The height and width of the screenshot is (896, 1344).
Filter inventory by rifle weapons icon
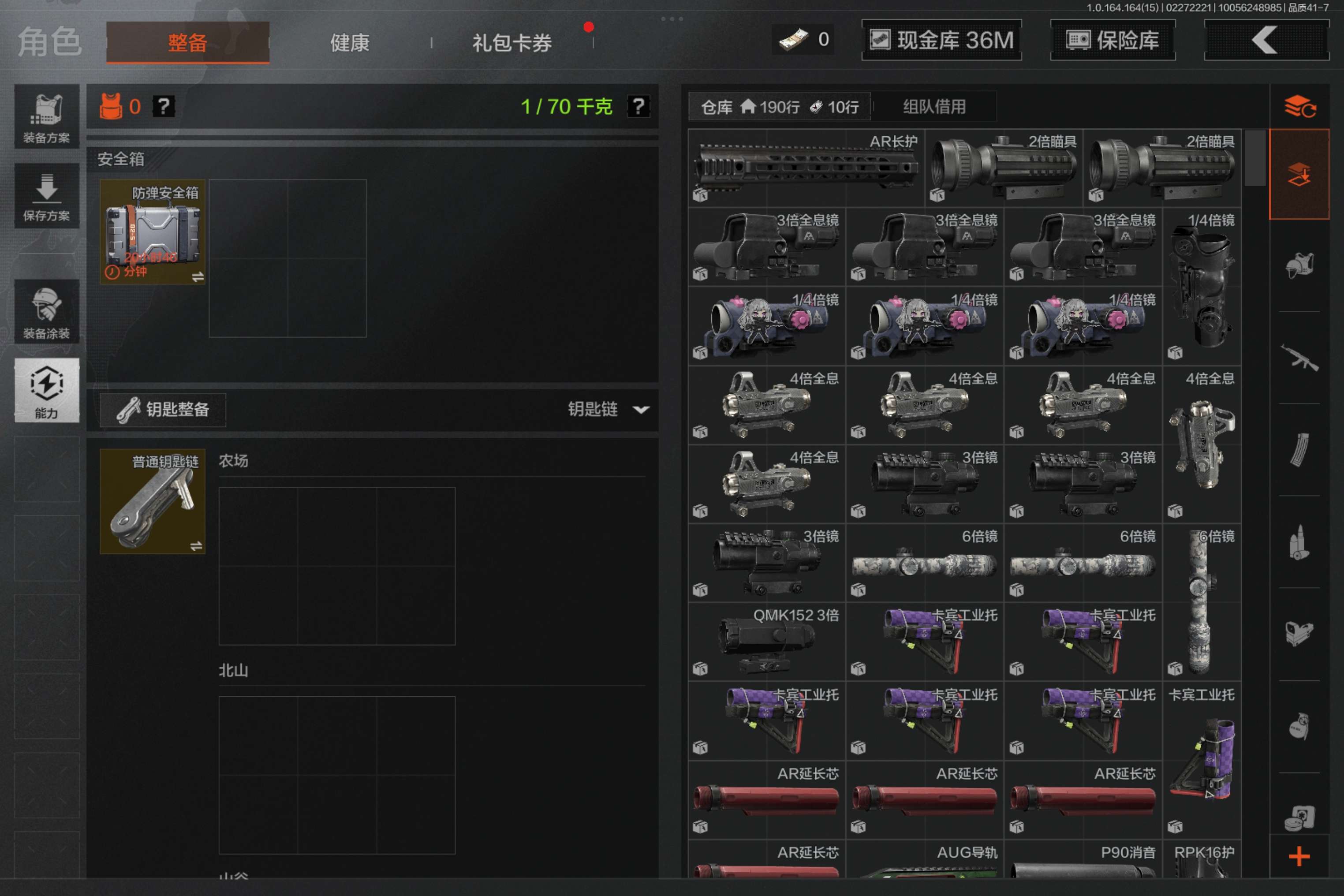coord(1299,358)
